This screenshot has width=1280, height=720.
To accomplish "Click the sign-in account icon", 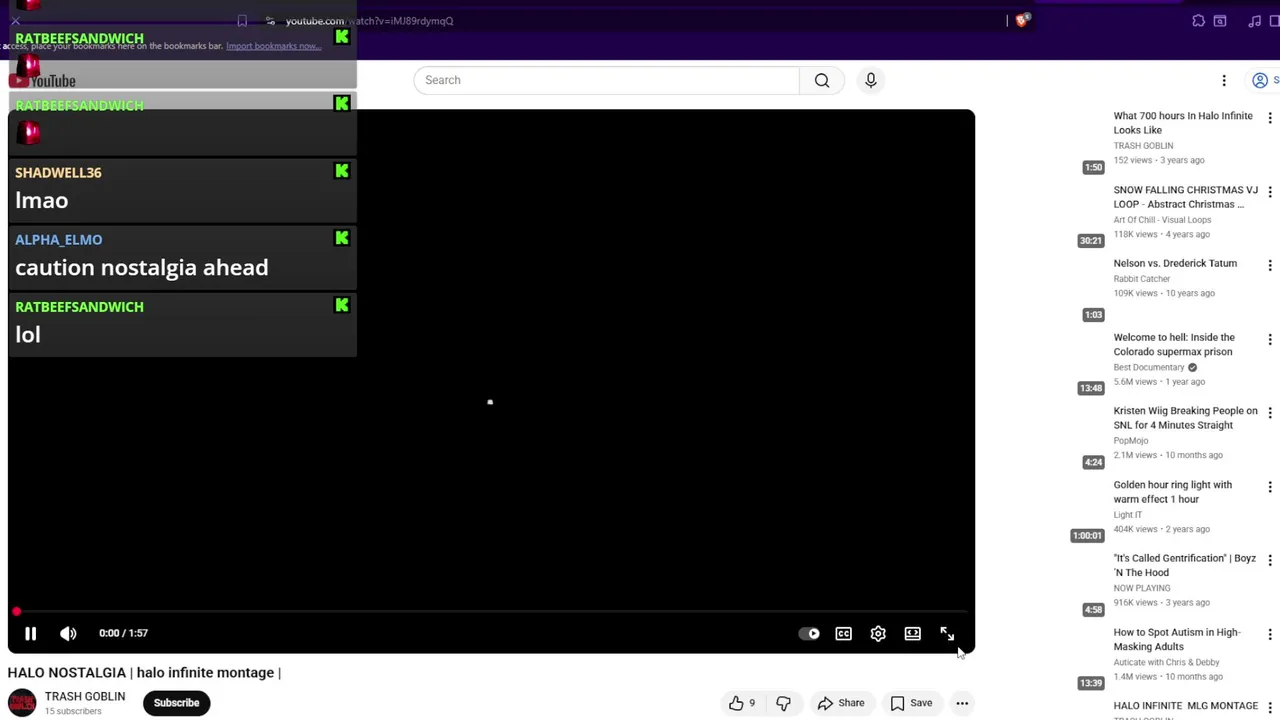I will [x=1260, y=80].
